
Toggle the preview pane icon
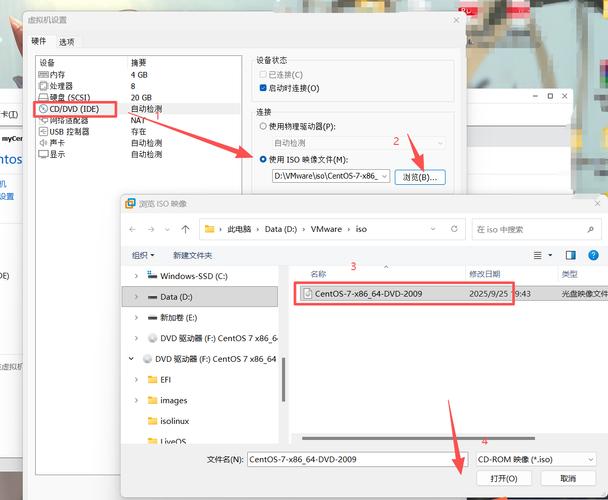pyautogui.click(x=571, y=255)
